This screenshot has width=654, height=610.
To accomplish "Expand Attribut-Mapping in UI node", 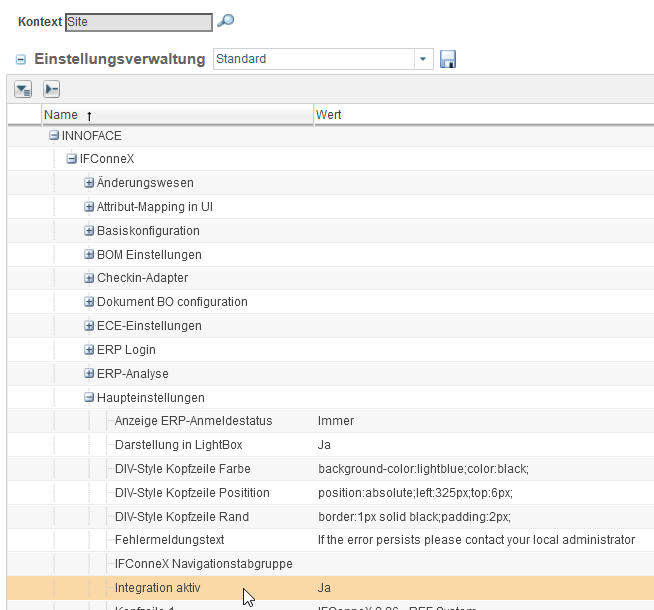I will click(x=89, y=207).
